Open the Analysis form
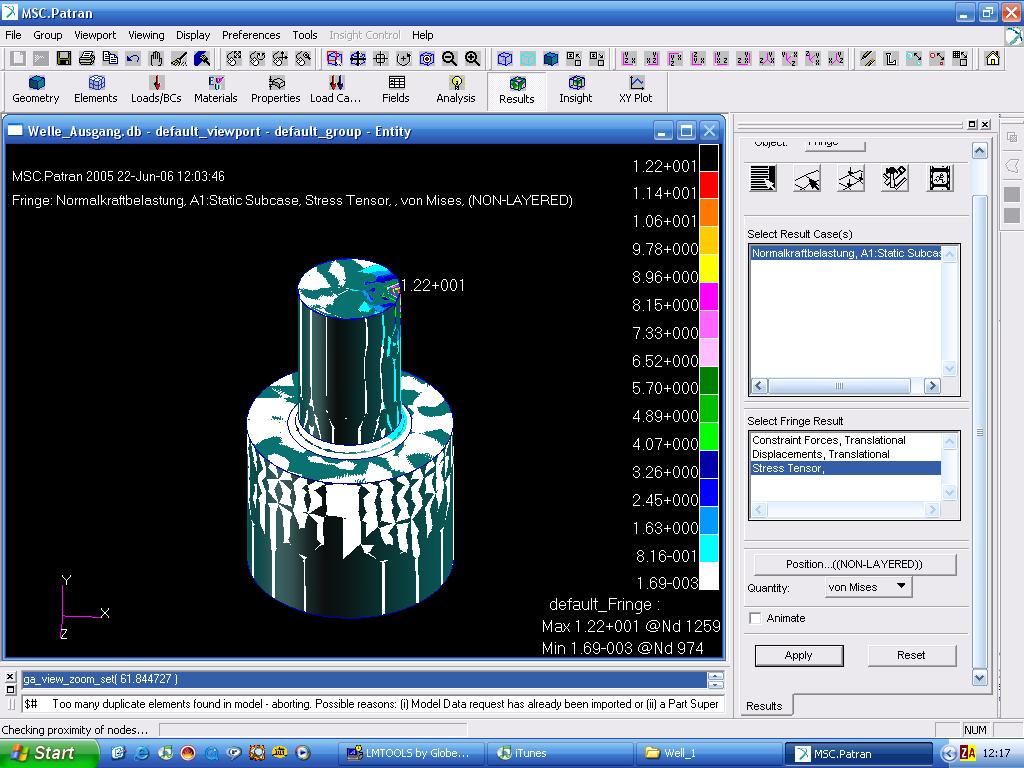Screen dimensions: 1024x768 coord(456,89)
